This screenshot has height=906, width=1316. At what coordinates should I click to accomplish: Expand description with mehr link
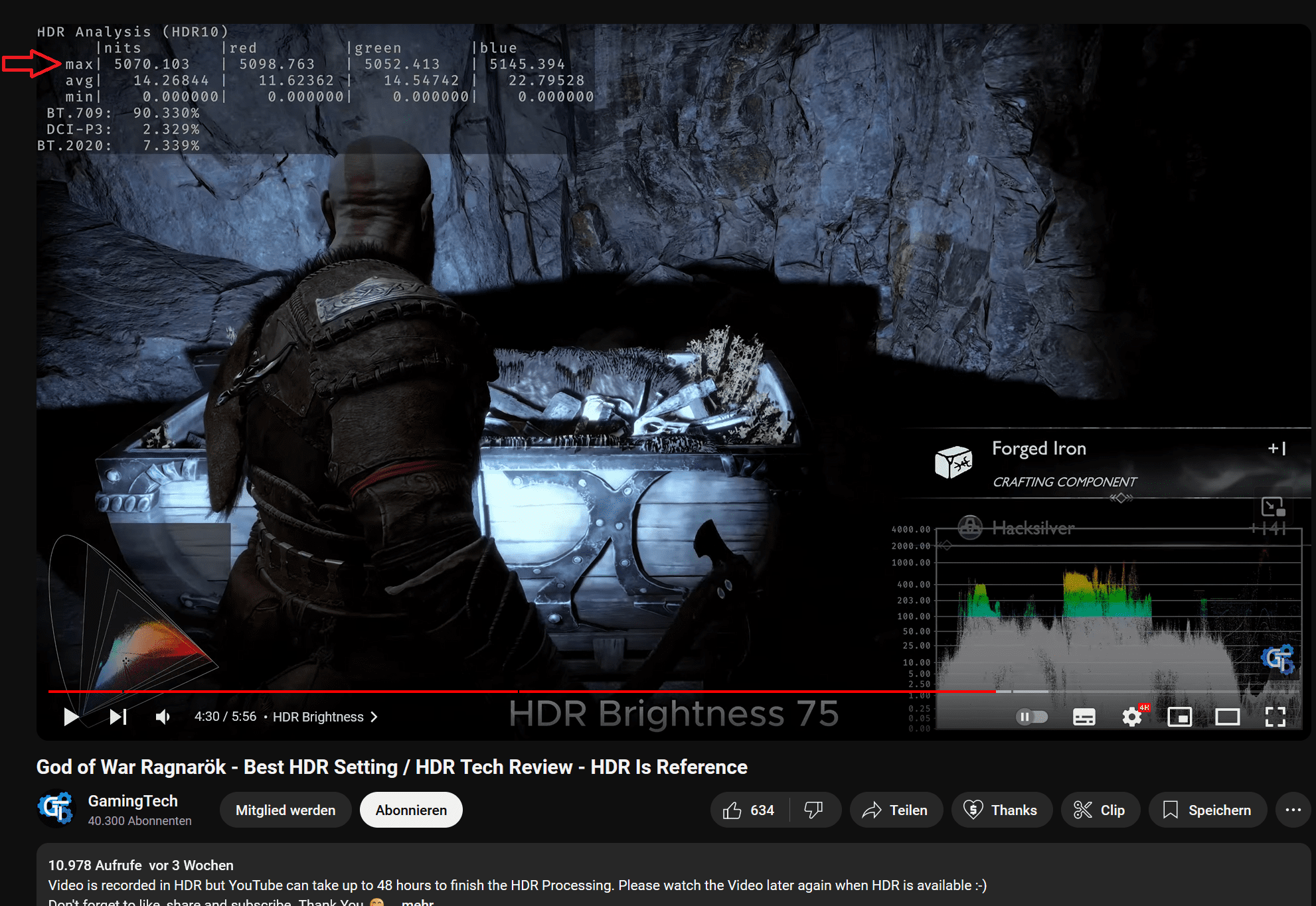click(x=417, y=902)
